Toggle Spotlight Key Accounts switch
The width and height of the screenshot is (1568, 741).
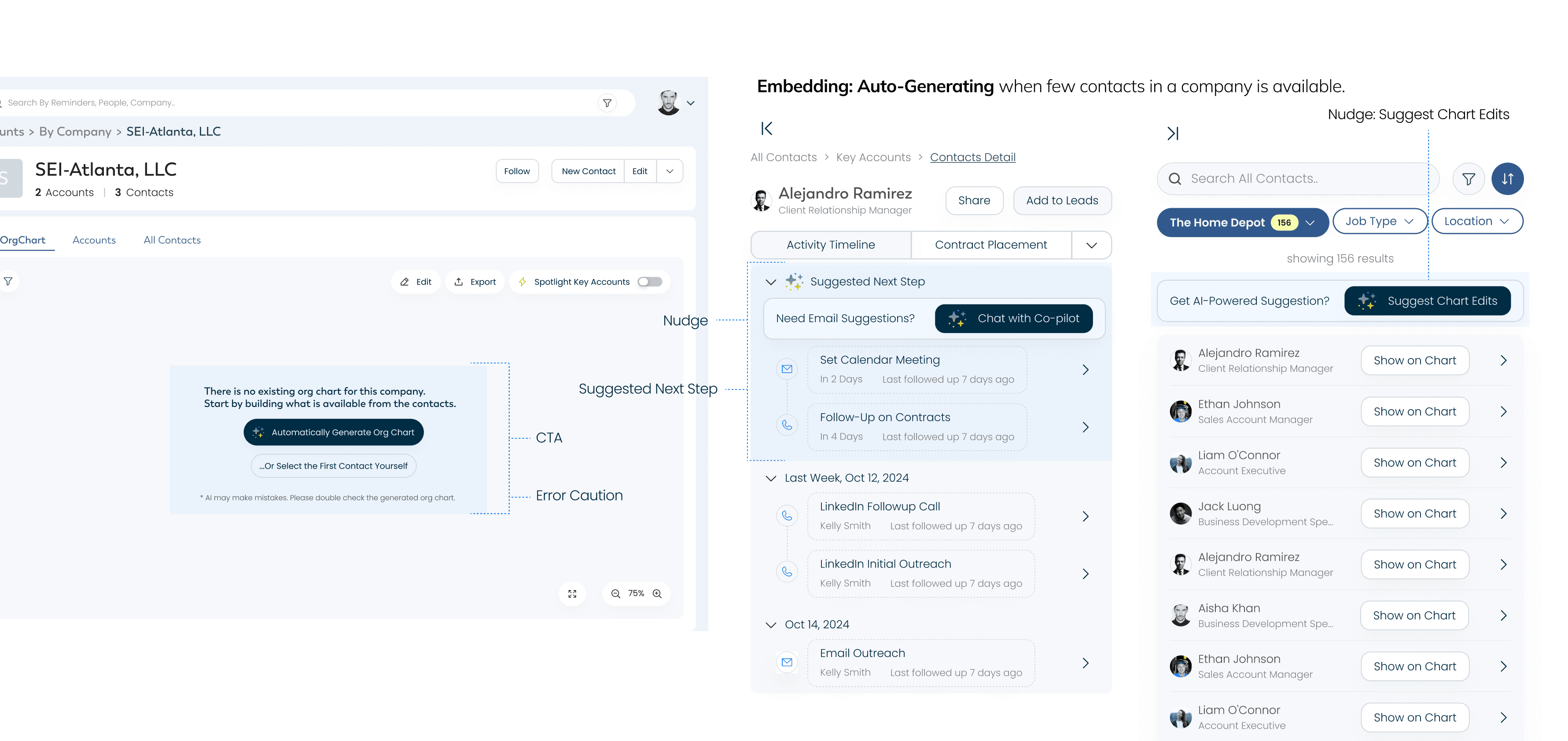pos(649,282)
